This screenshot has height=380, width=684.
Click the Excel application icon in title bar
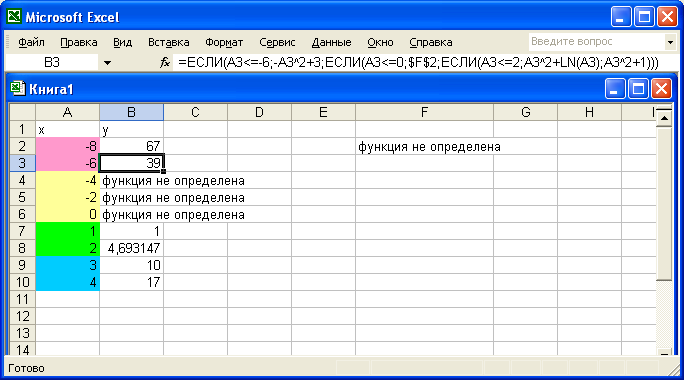coord(14,16)
